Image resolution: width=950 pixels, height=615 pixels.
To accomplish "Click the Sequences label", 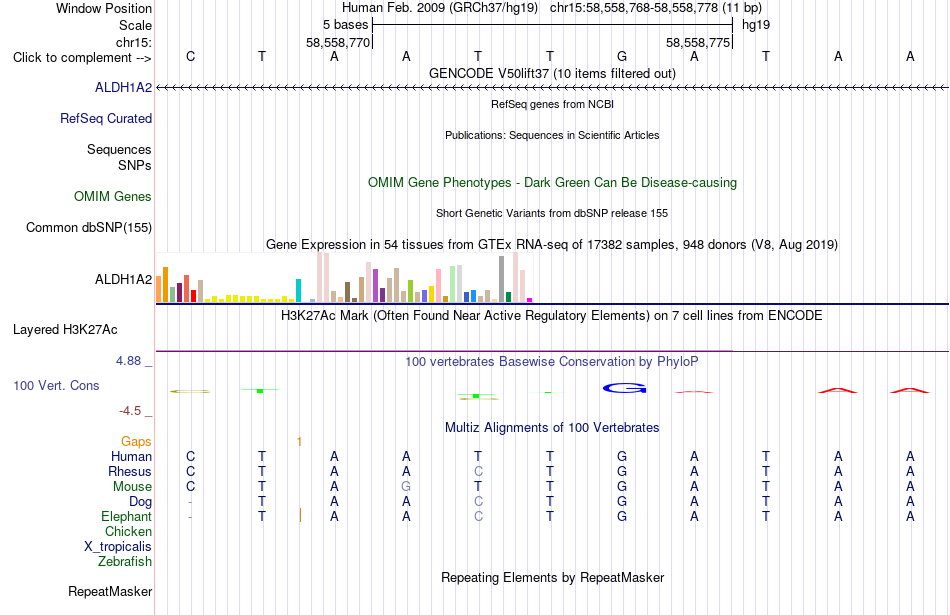I will point(119,150).
